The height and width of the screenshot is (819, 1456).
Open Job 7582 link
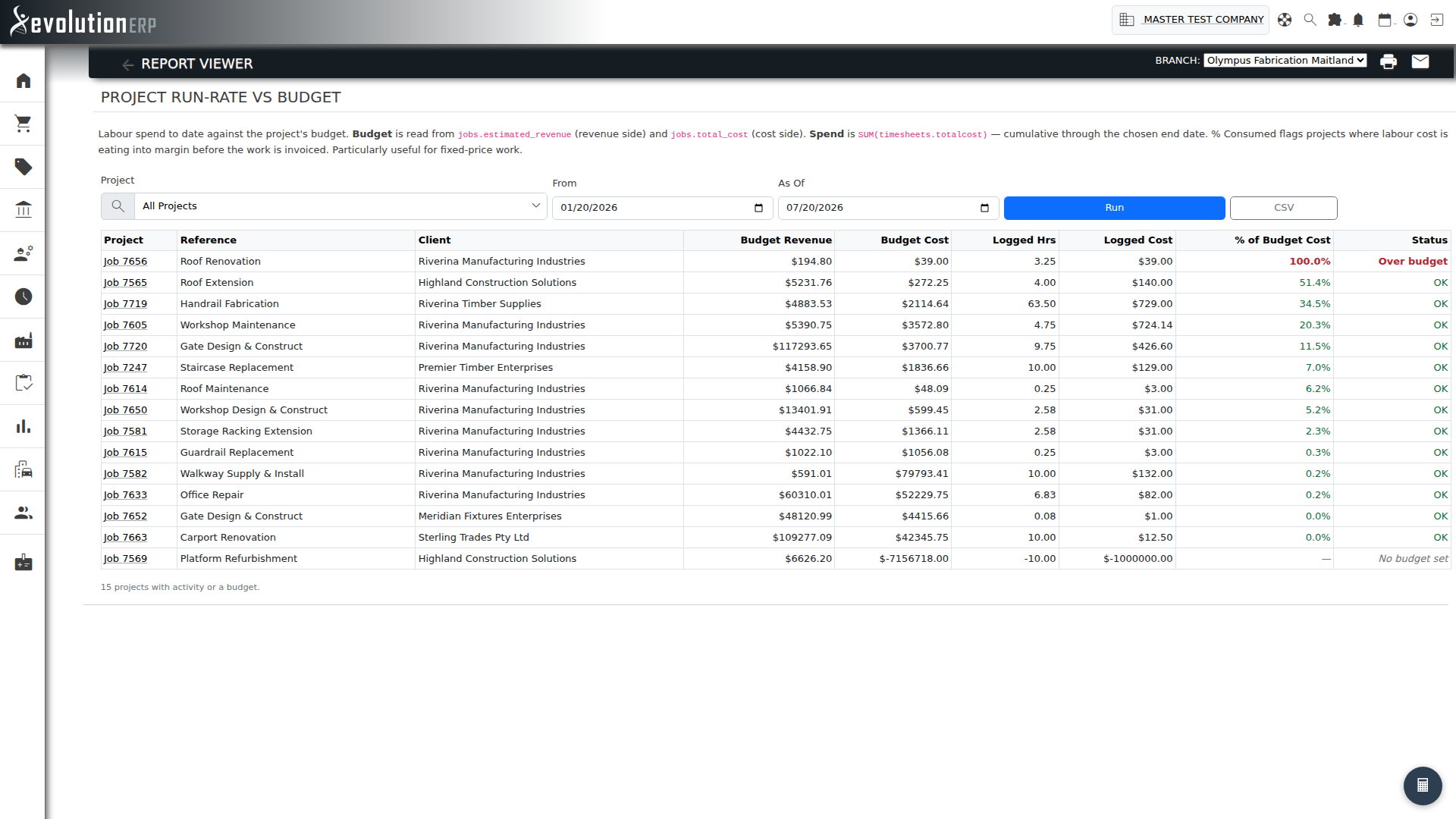point(125,474)
